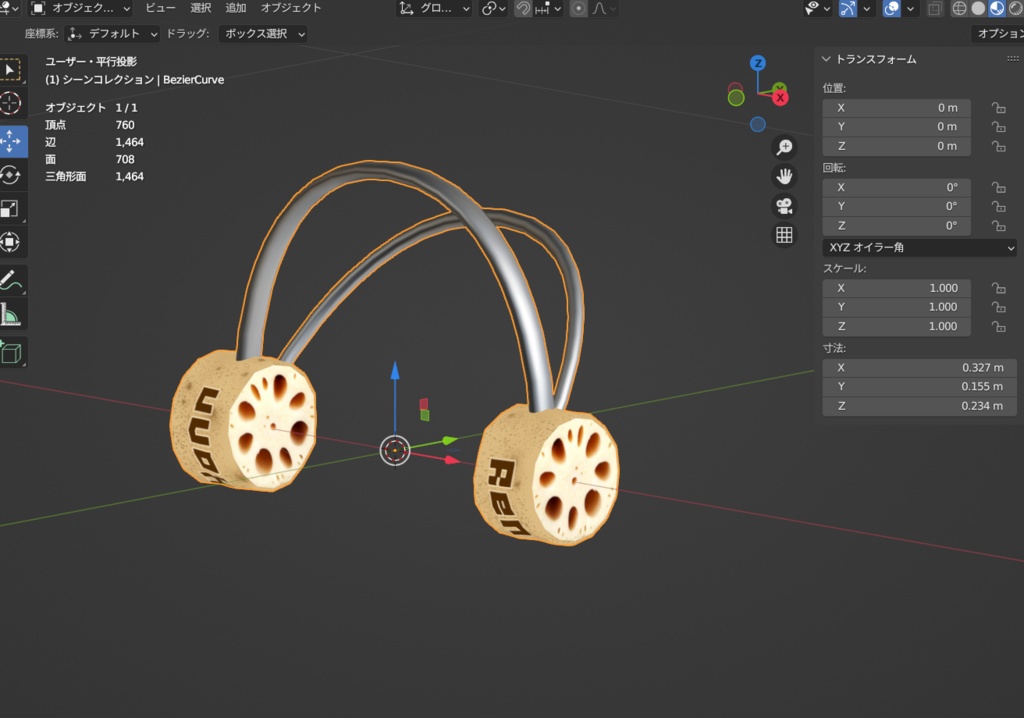Image resolution: width=1024 pixels, height=718 pixels.
Task: Click the zoom magnifier viewport button
Action: [784, 147]
